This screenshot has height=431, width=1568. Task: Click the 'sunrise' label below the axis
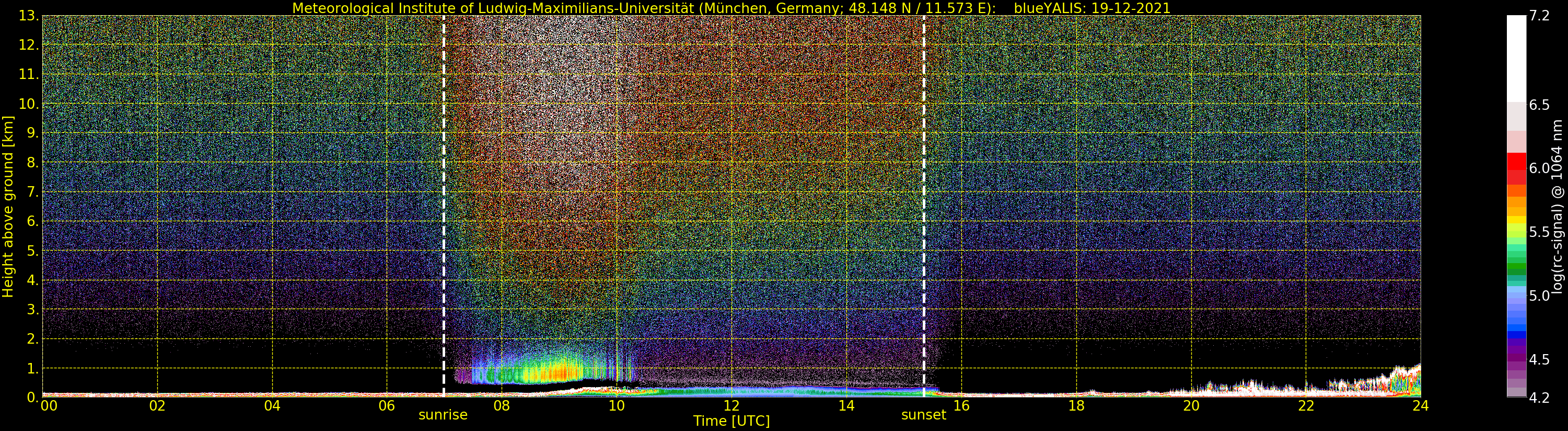pos(443,415)
